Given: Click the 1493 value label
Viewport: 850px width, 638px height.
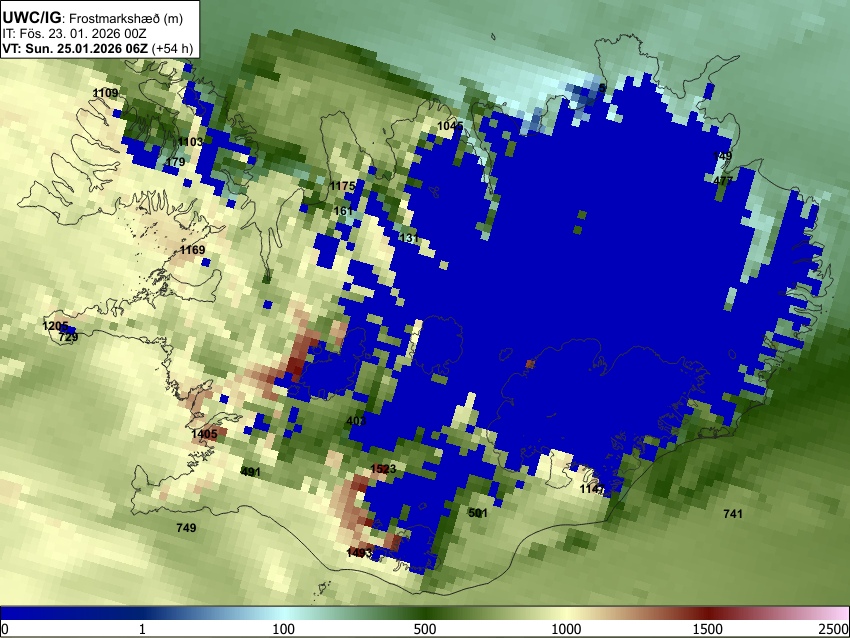Looking at the screenshot, I should (359, 553).
